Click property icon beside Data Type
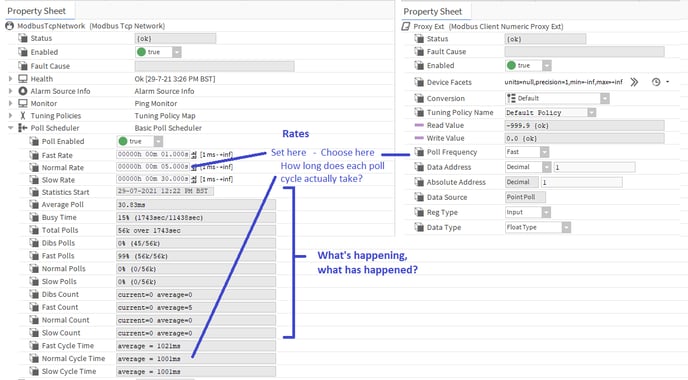The width and height of the screenshot is (688, 380). pyautogui.click(x=419, y=227)
